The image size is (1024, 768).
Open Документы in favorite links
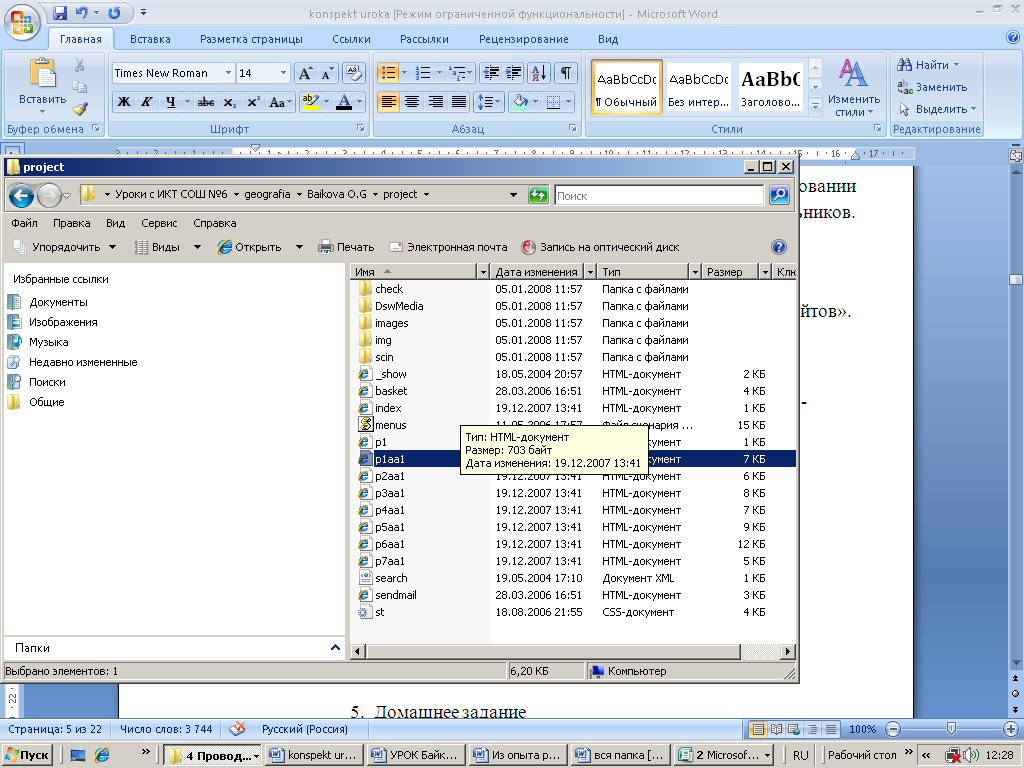58,302
